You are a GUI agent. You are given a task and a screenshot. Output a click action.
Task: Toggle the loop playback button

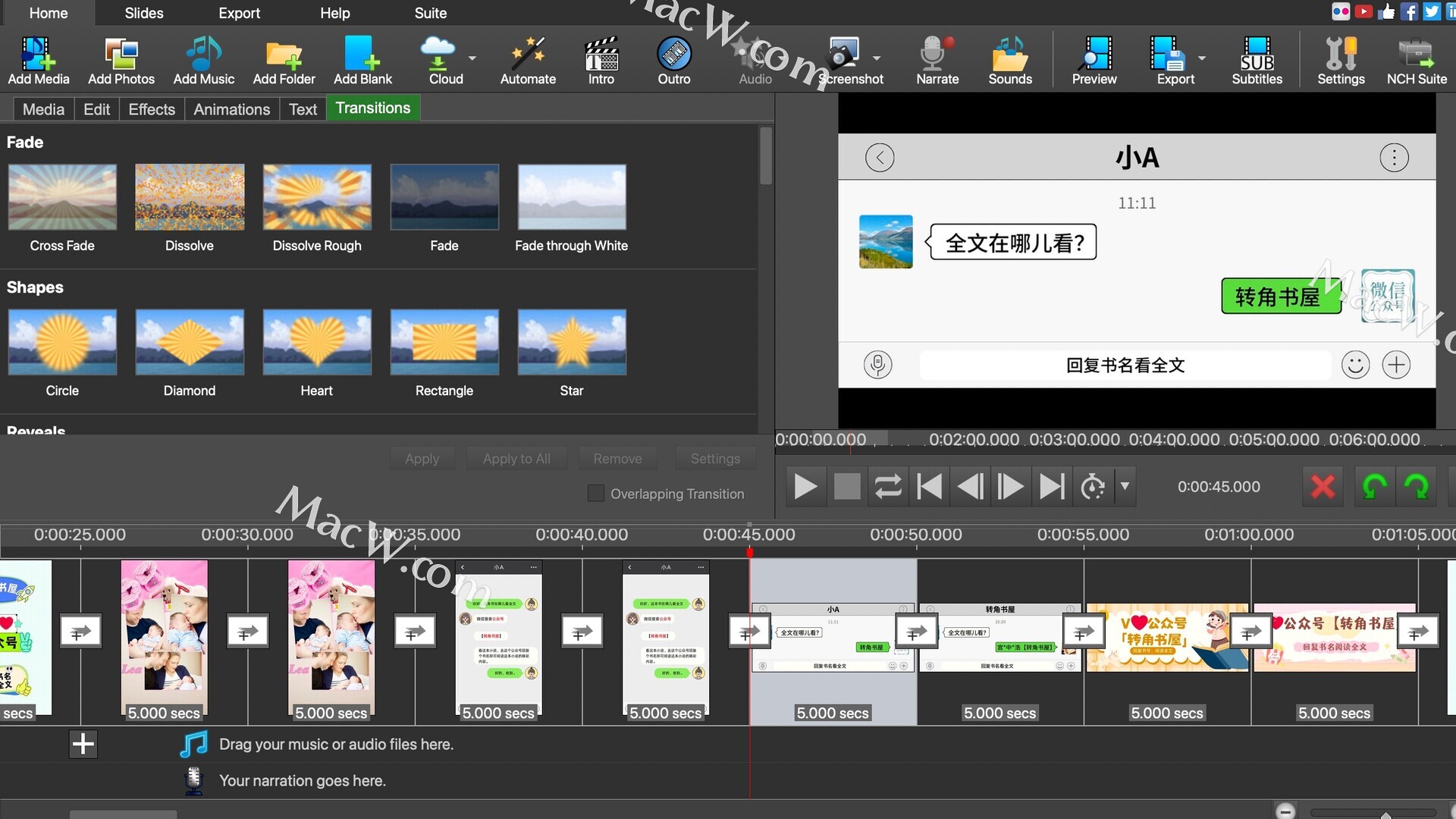tap(887, 487)
